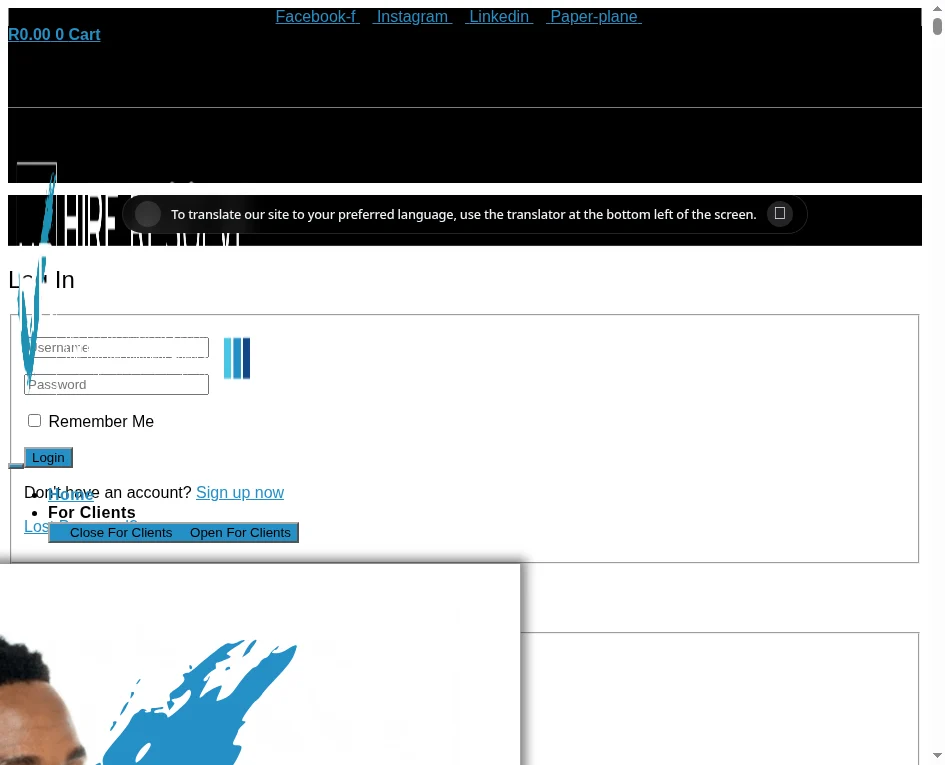Click the Paper-plane link

(x=594, y=16)
